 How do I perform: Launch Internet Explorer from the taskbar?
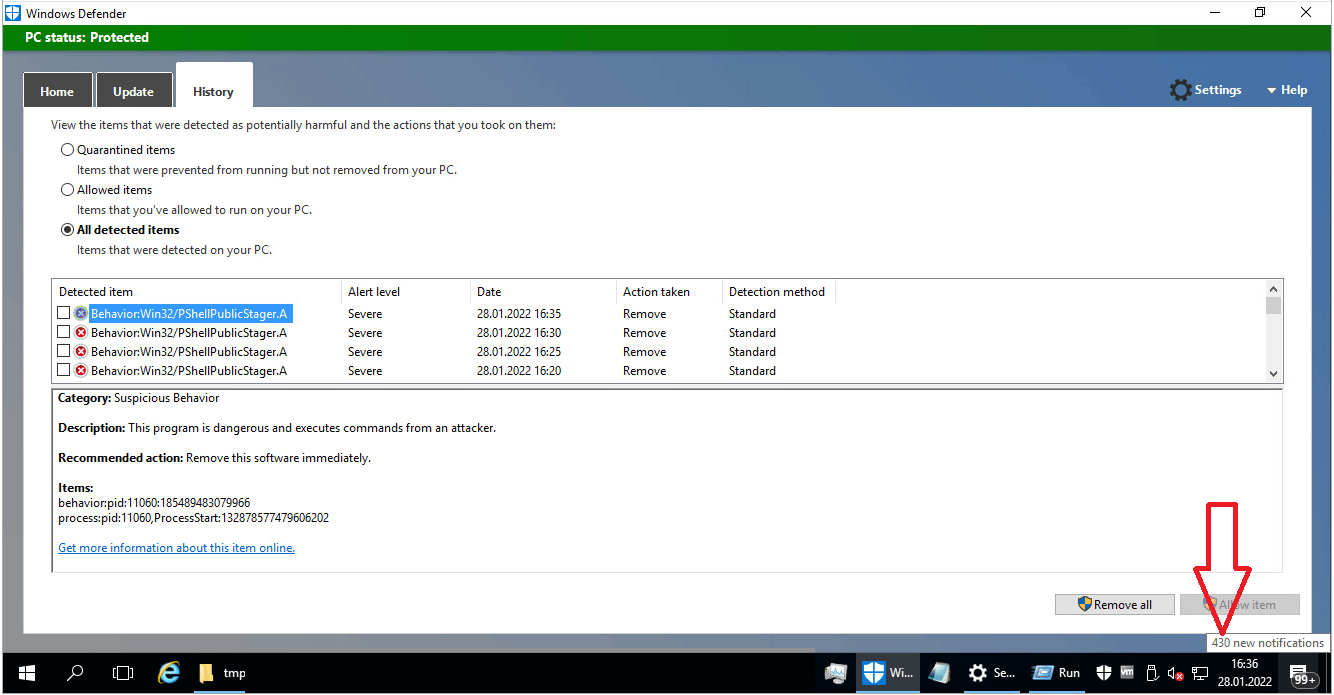(x=169, y=673)
